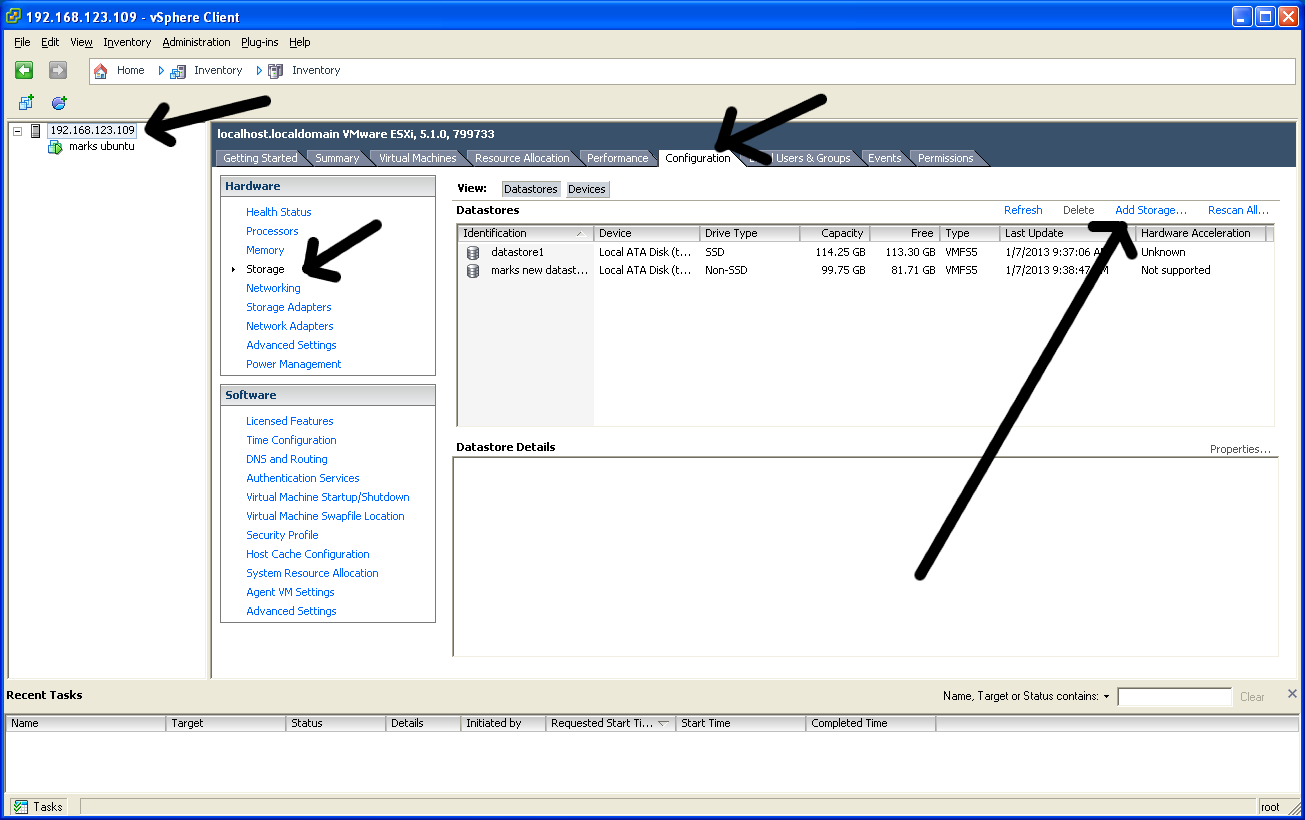Click first Inventory icon in breadcrumb
This screenshot has height=820, width=1305.
[x=178, y=71]
